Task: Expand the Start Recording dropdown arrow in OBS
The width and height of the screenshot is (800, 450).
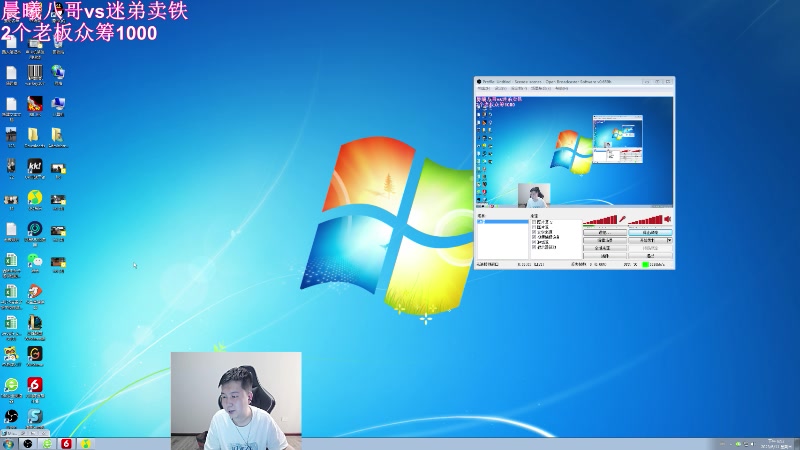Action: [x=669, y=240]
